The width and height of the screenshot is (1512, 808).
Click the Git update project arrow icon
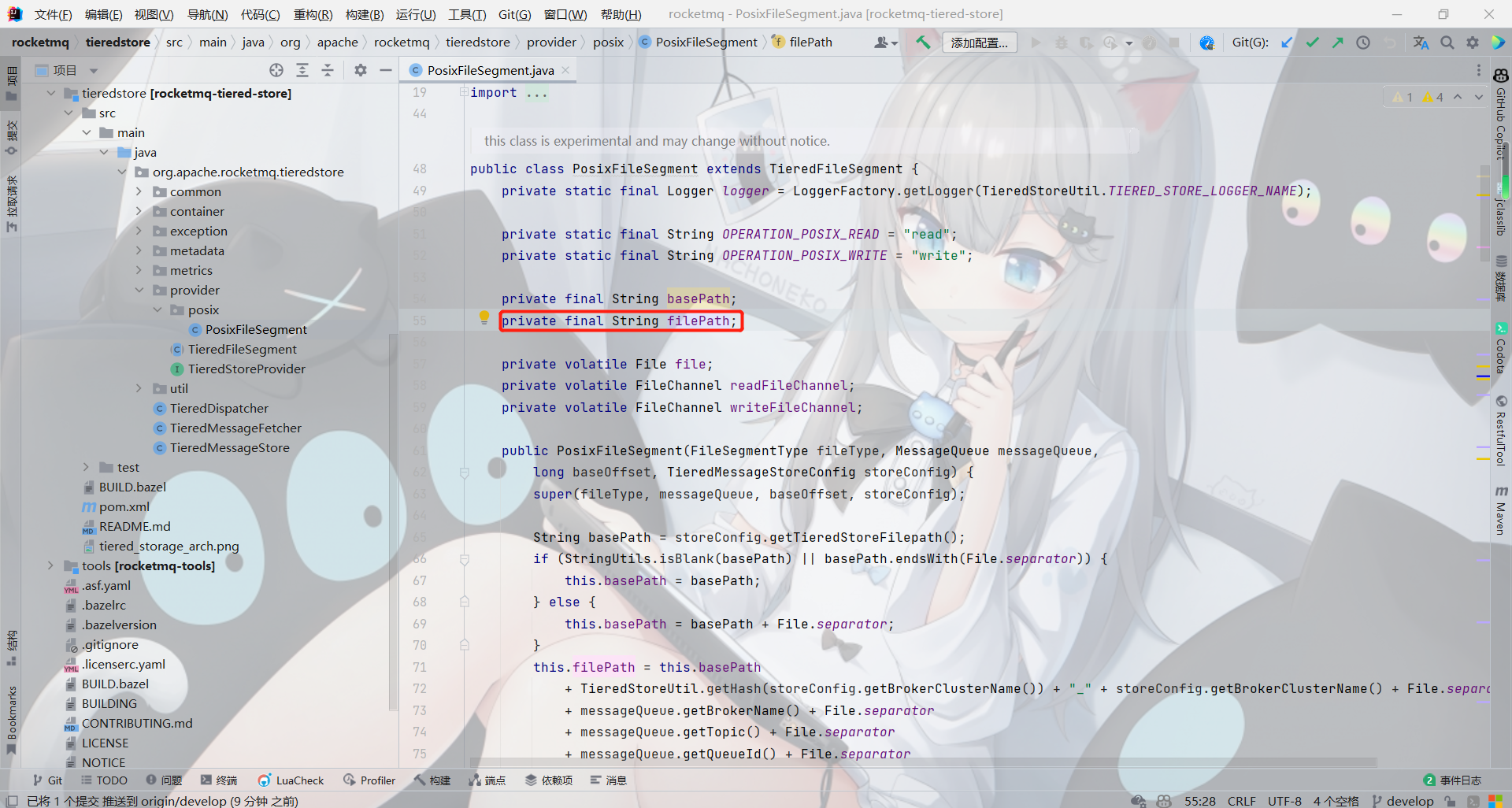1287,43
